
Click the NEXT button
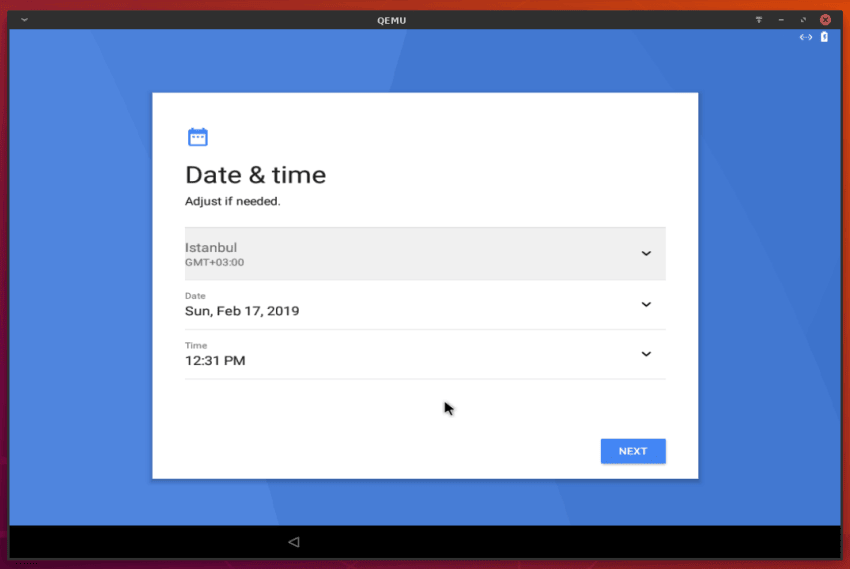633,451
